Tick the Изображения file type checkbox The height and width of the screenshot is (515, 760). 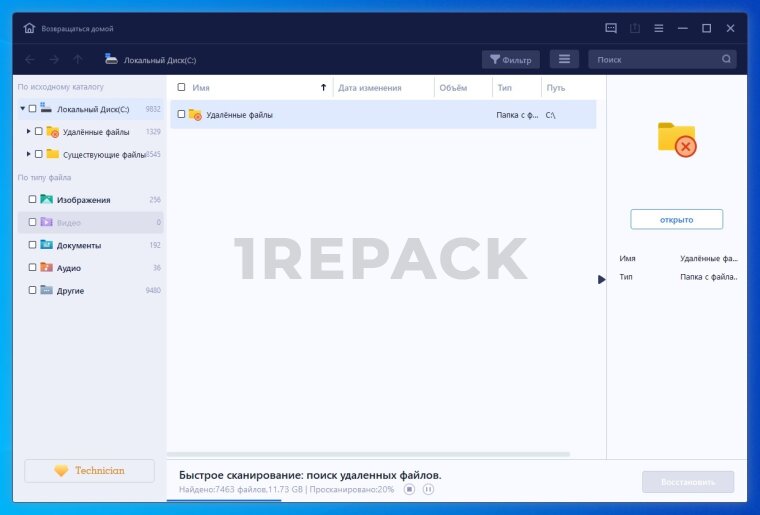click(x=32, y=200)
